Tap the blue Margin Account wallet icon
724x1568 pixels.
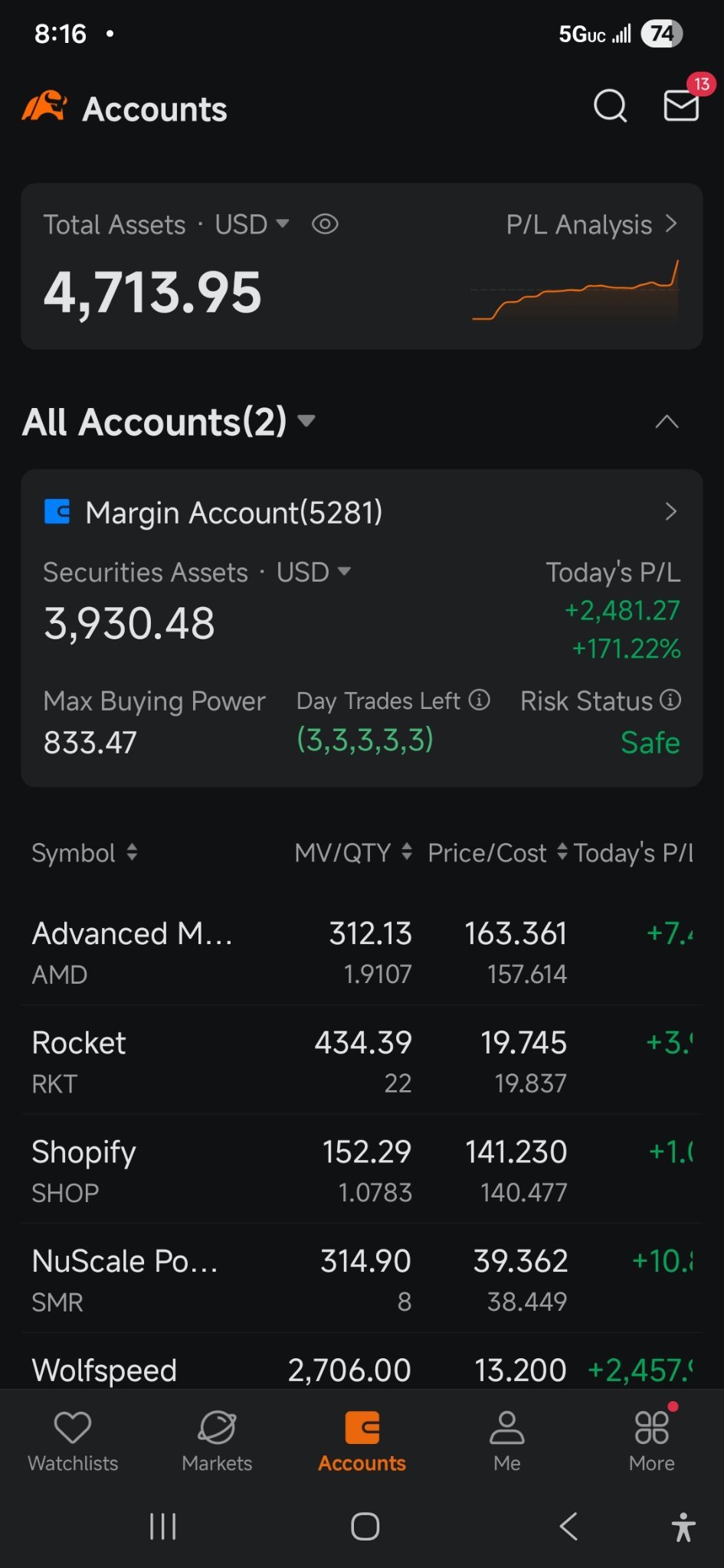[x=57, y=511]
